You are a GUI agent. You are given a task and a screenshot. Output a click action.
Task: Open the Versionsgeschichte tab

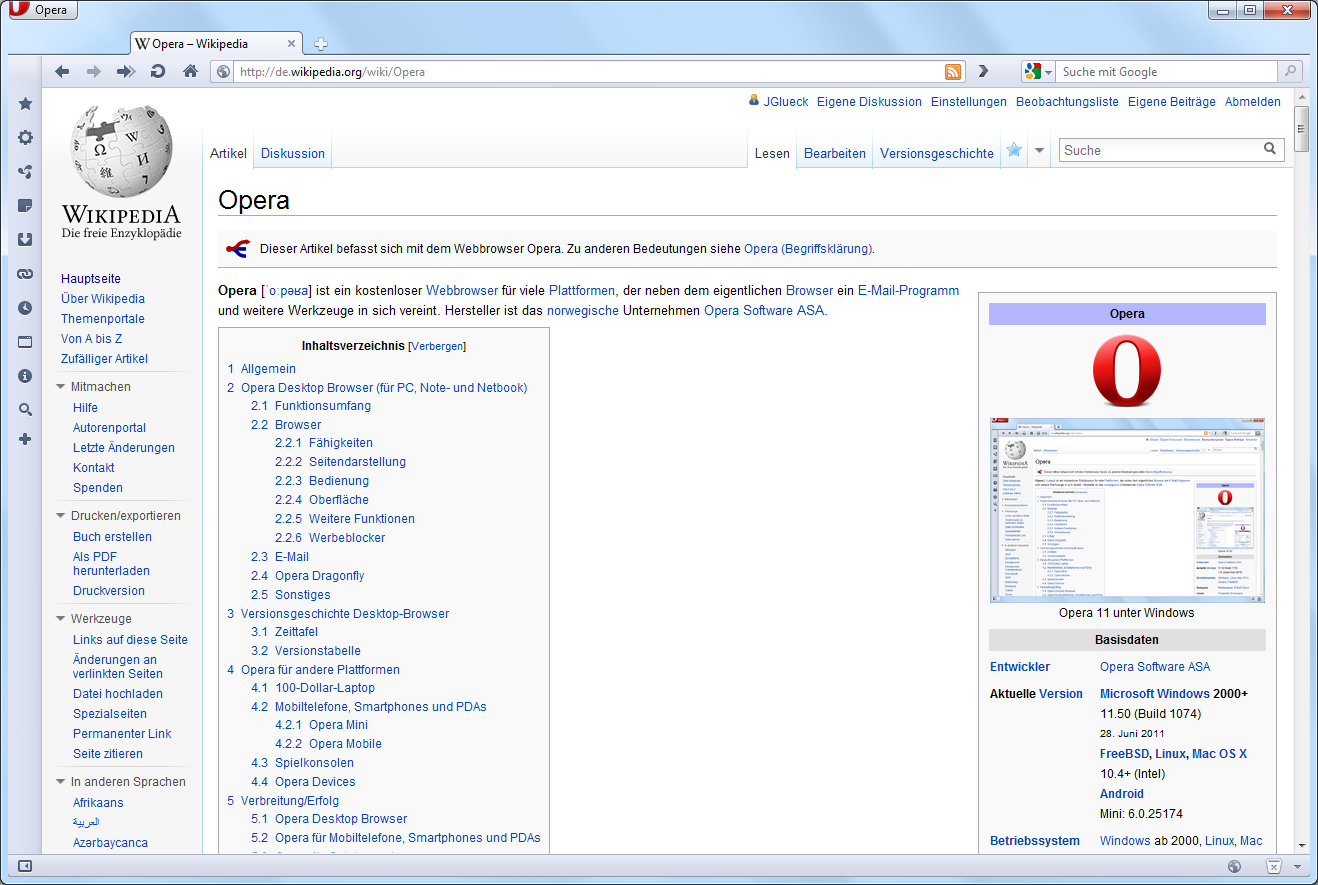pos(937,153)
